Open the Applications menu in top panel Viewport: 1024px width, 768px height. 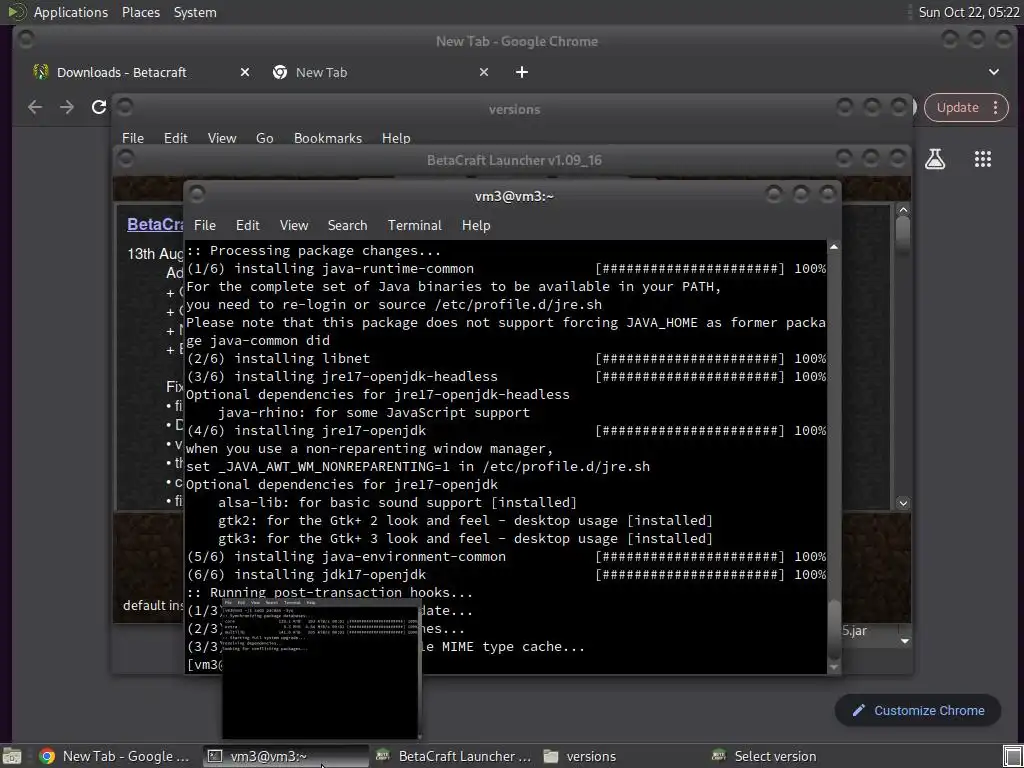pos(71,12)
